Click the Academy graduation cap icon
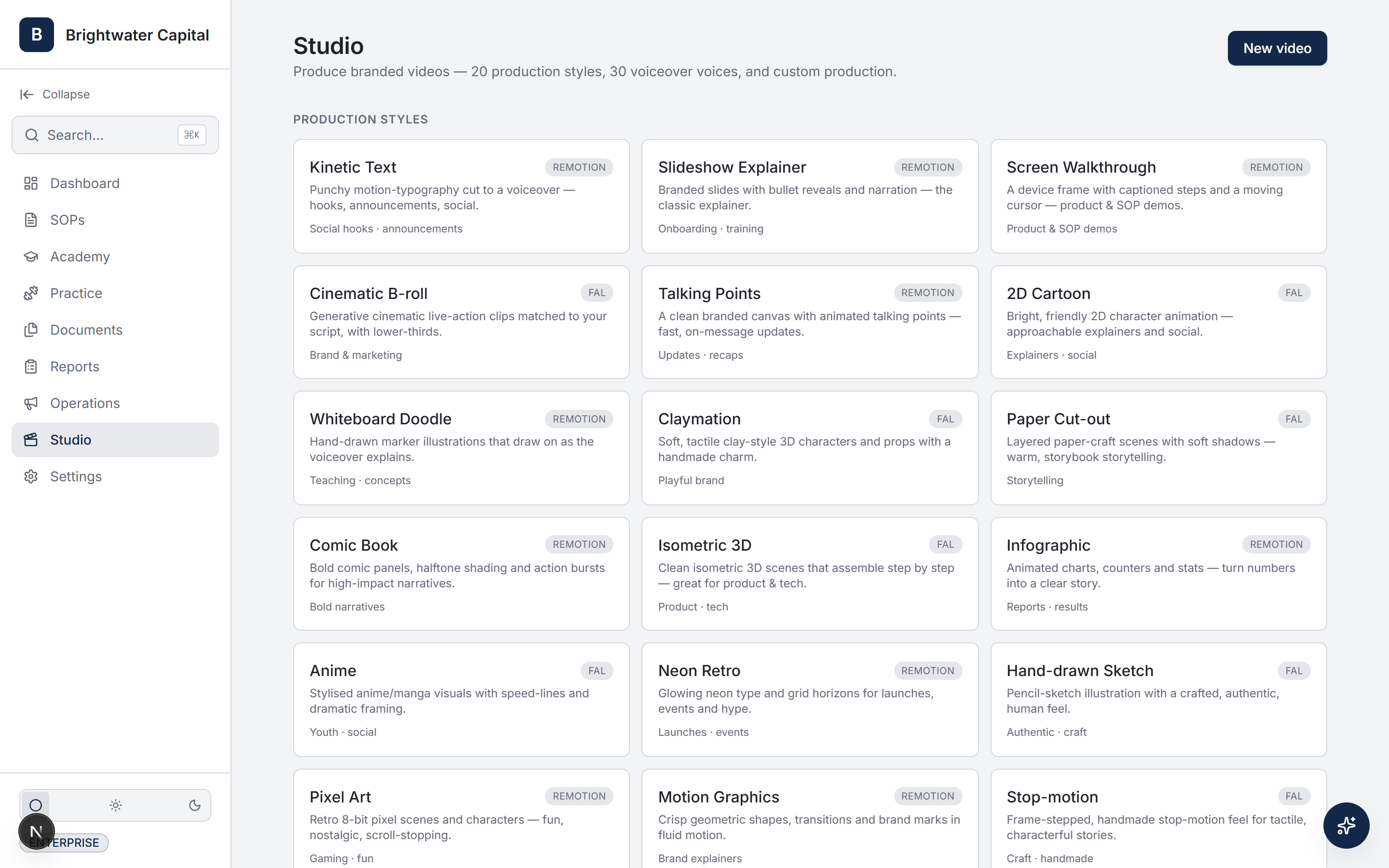Screen dimensions: 1389x868 pos(31,257)
